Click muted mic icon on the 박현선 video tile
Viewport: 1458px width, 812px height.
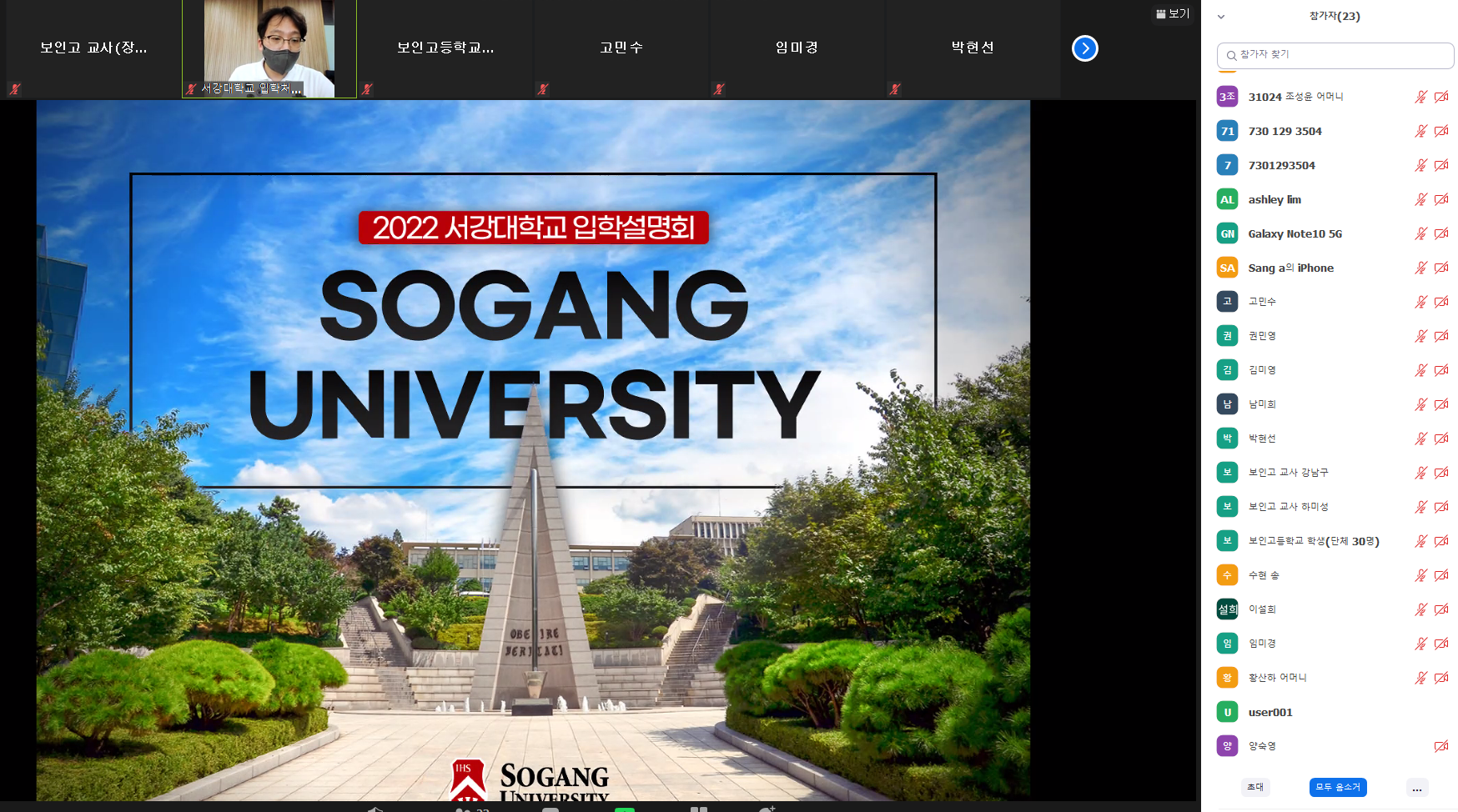[x=895, y=89]
